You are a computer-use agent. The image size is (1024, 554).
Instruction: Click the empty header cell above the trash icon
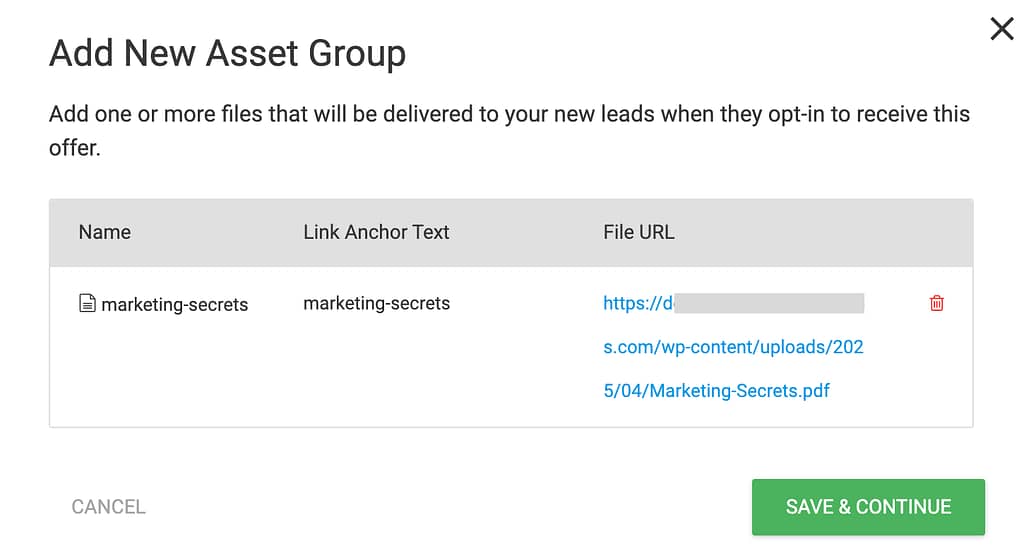tap(936, 233)
